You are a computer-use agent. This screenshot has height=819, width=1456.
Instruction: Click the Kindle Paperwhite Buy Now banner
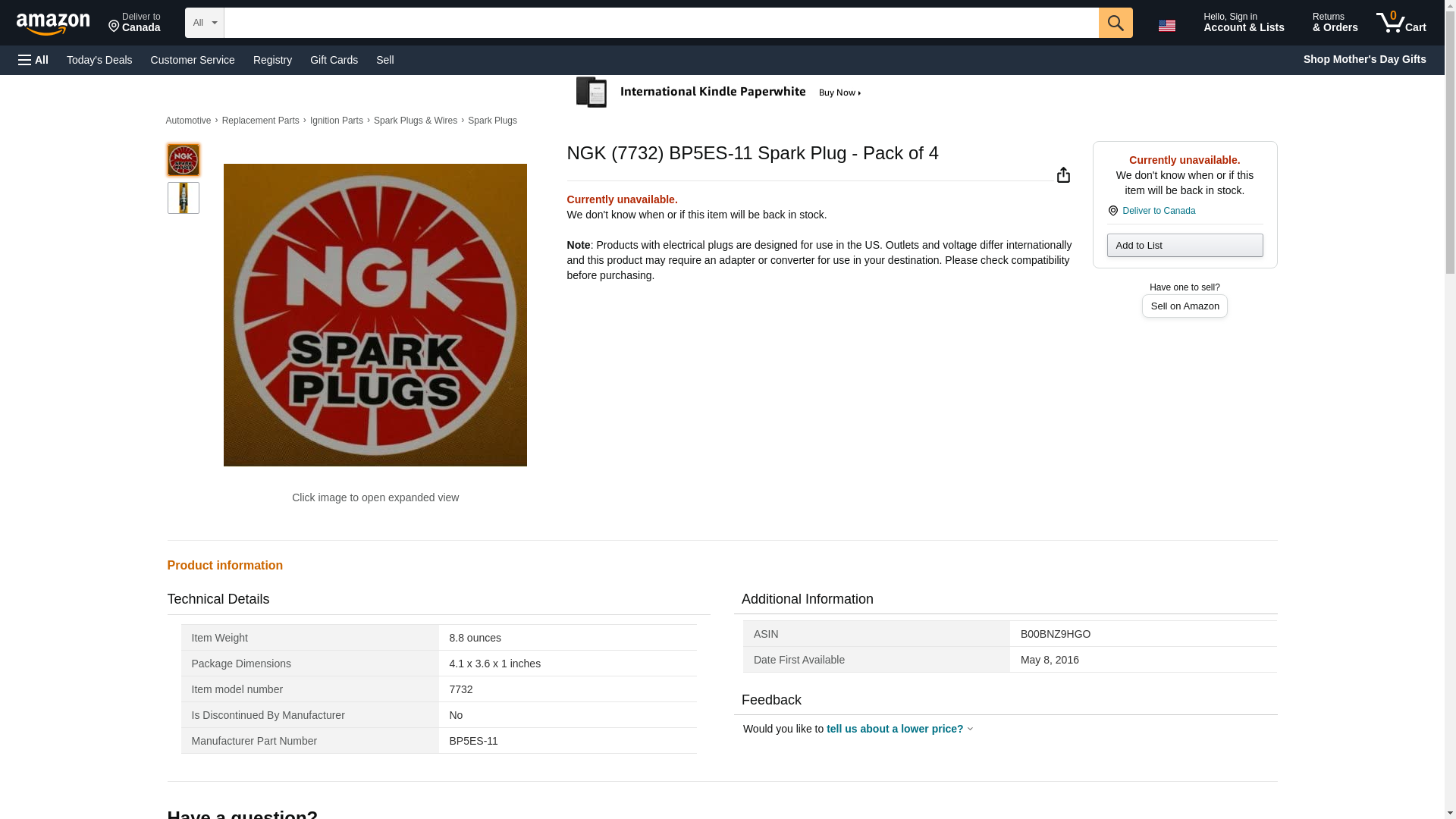tap(718, 93)
